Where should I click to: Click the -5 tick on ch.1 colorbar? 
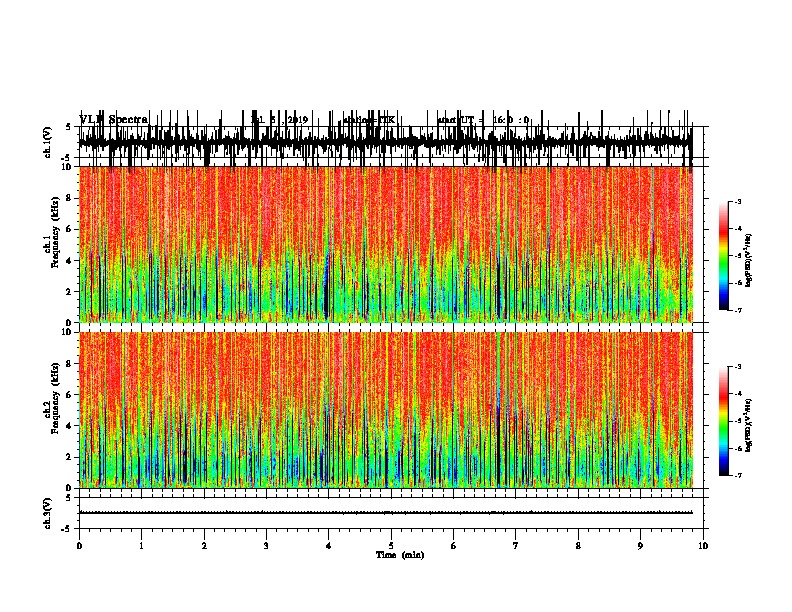tap(738, 256)
